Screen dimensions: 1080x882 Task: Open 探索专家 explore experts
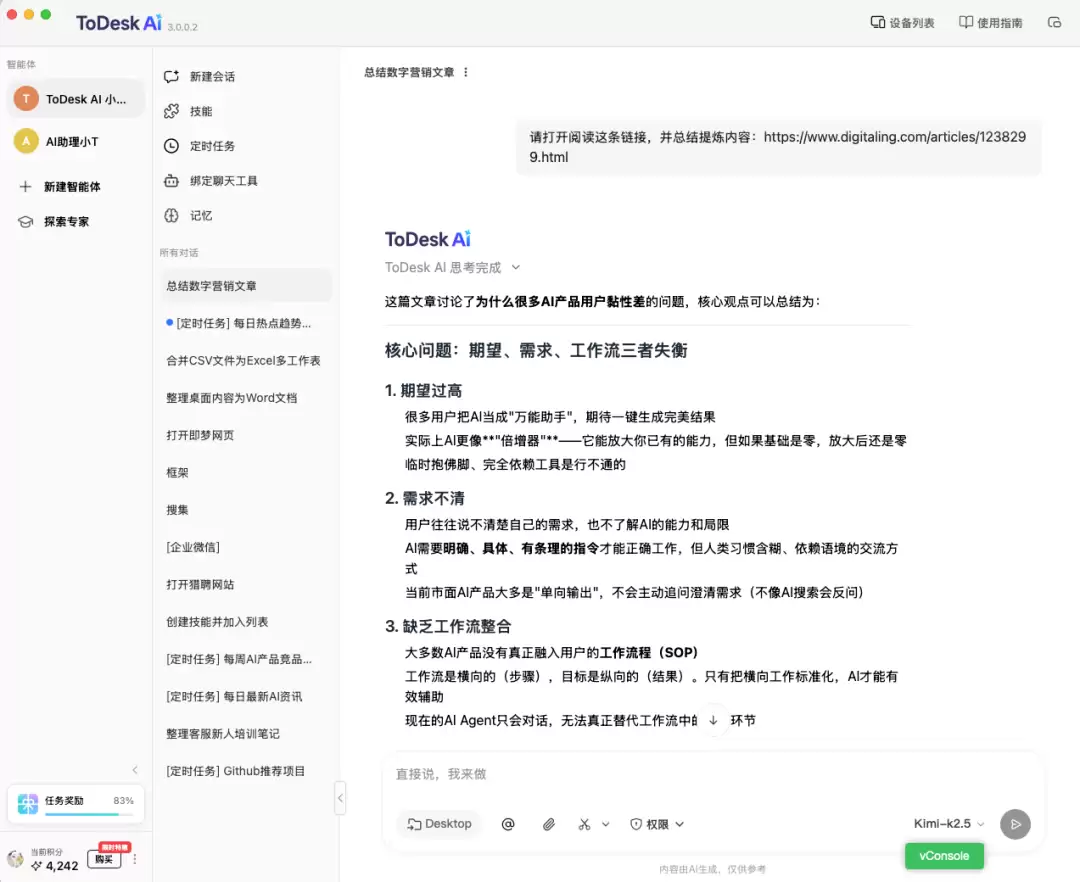tap(54, 222)
